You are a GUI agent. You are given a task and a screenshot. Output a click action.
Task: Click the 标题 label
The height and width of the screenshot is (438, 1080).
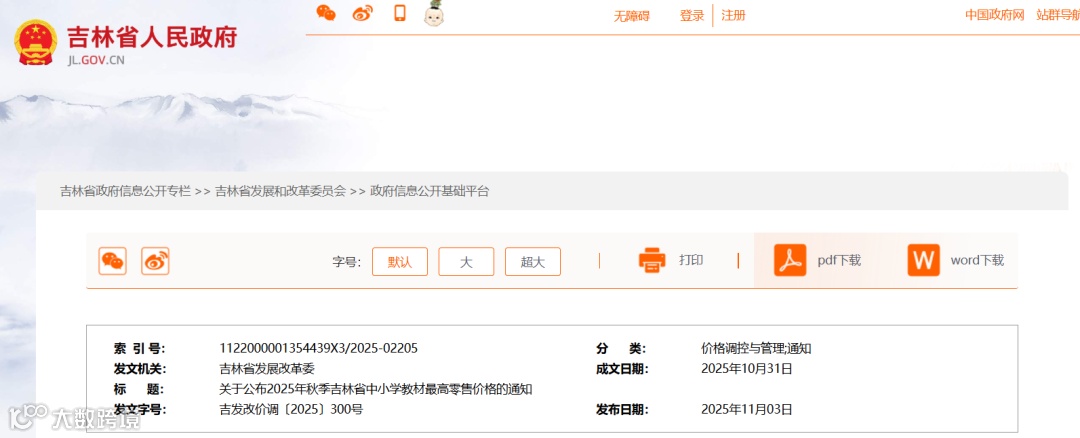140,389
